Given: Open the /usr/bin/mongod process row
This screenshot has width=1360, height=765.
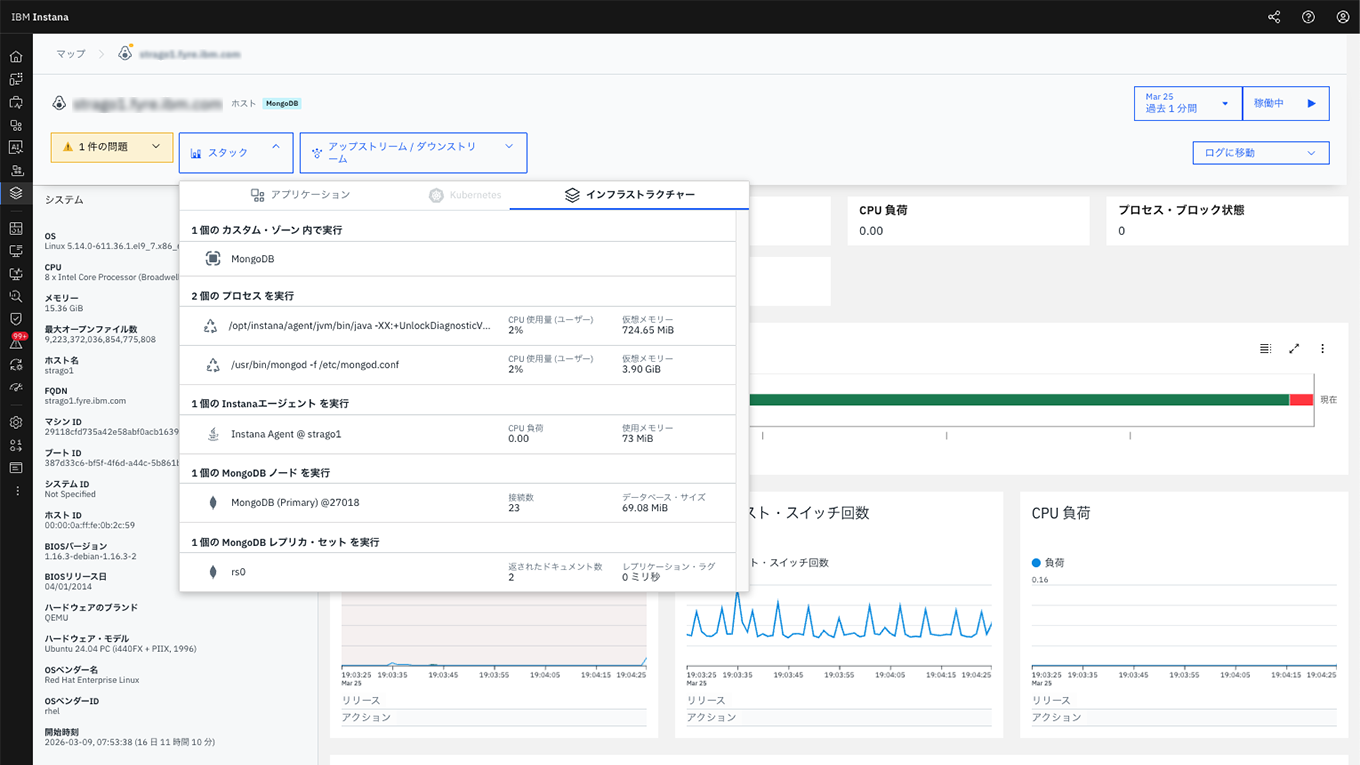Looking at the screenshot, I should pyautogui.click(x=457, y=365).
